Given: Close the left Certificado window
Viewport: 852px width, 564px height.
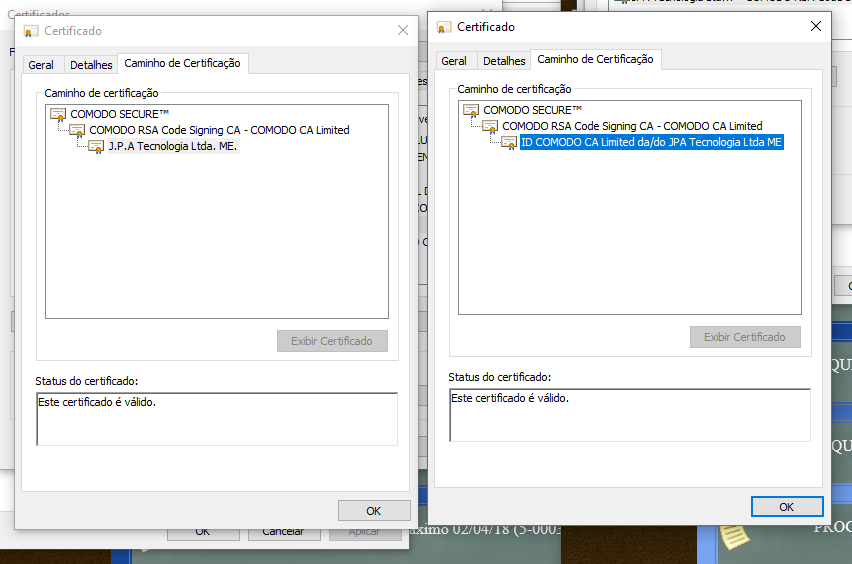Looking at the screenshot, I should (403, 30).
